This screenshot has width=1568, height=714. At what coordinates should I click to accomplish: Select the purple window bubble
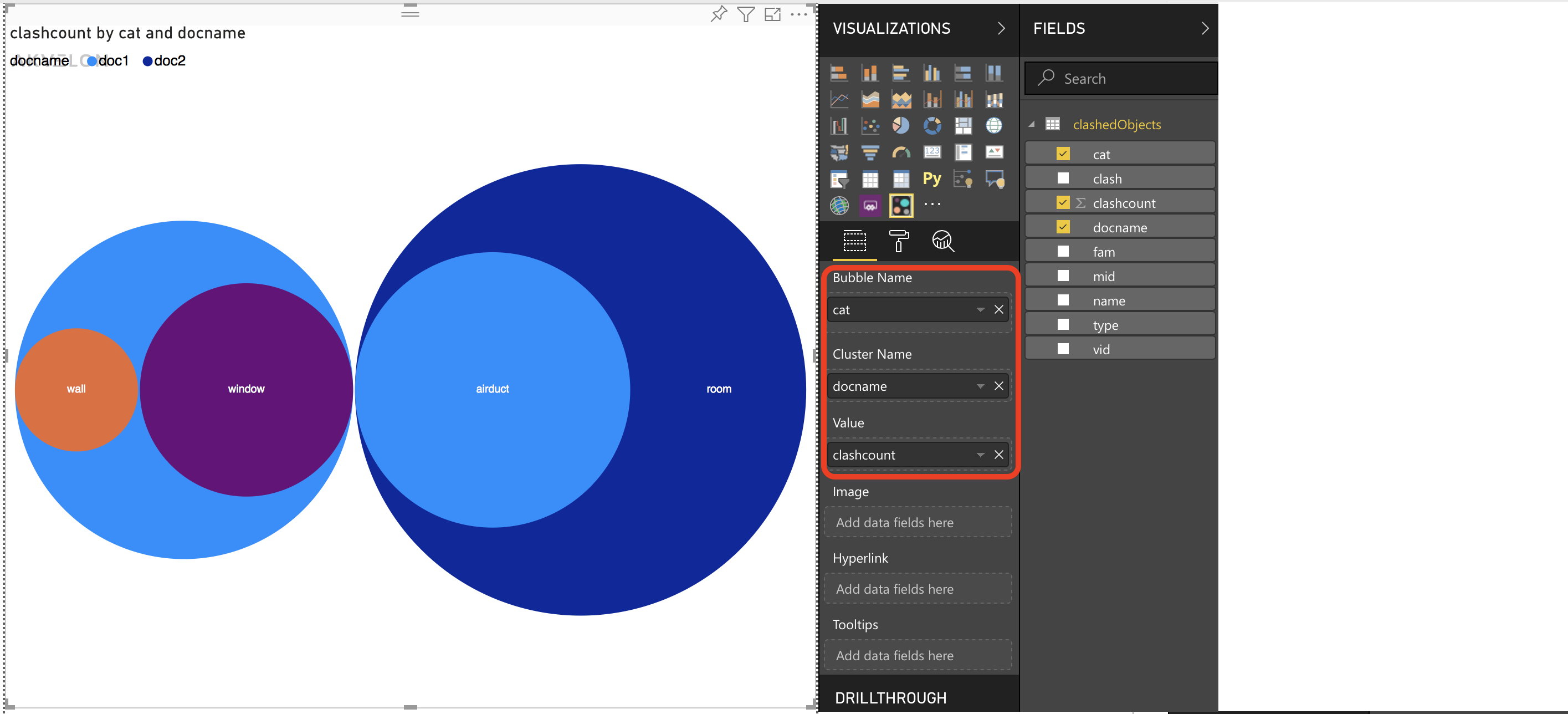(x=246, y=389)
